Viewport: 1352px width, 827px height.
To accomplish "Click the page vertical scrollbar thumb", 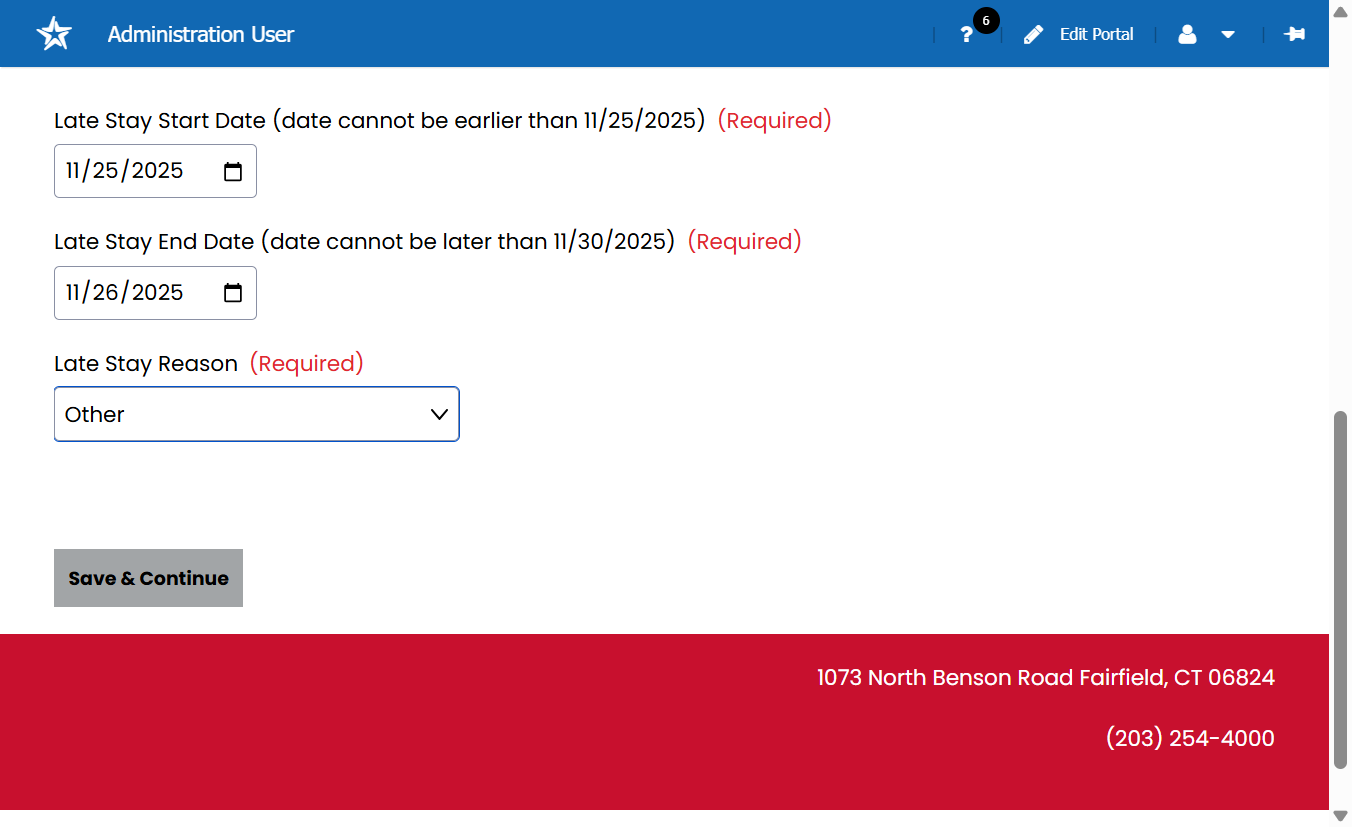I will coord(1340,589).
